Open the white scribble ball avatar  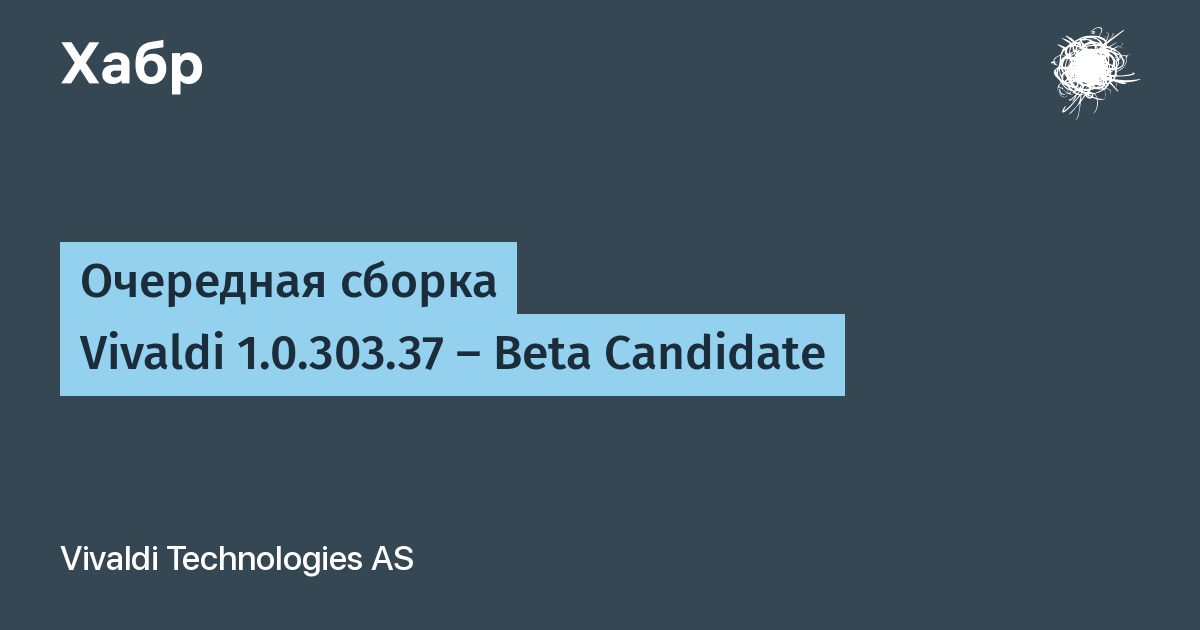click(x=1092, y=73)
